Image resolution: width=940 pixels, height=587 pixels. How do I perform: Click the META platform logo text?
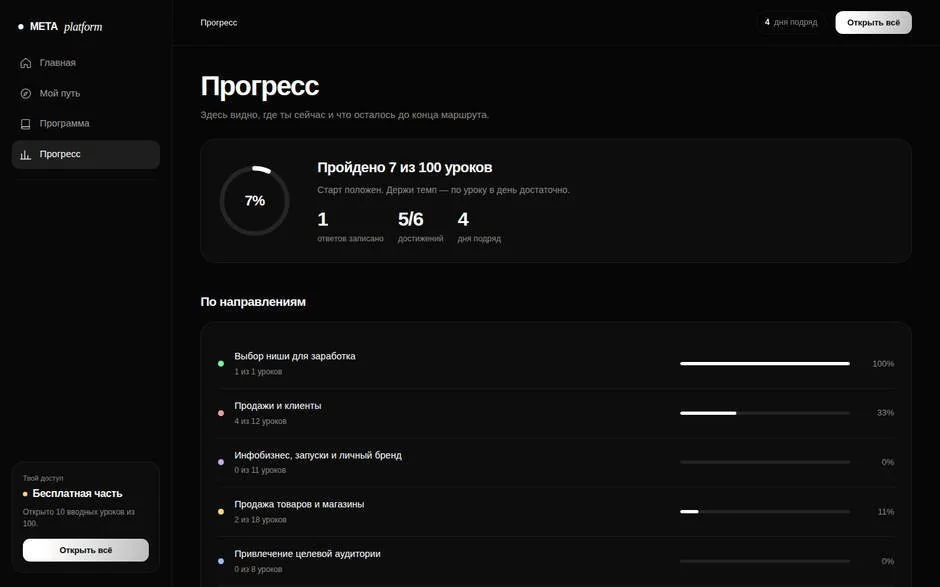(66, 27)
